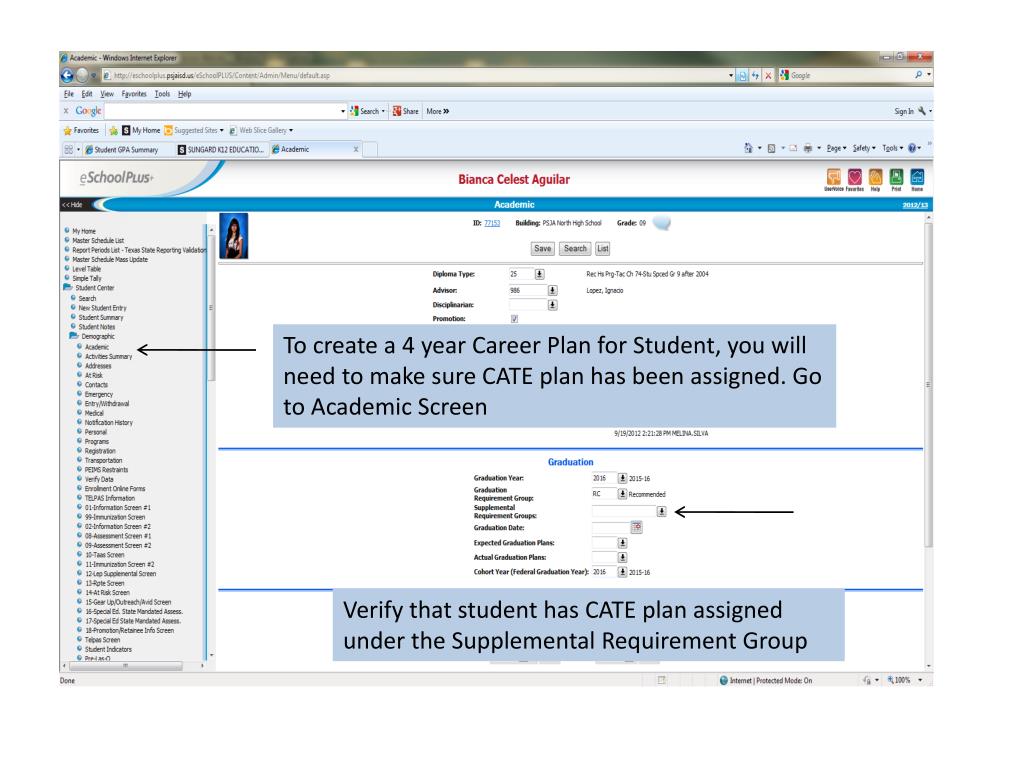Click the IE Help question mark icon
Screen dimensions: 1024x768
click(x=912, y=148)
